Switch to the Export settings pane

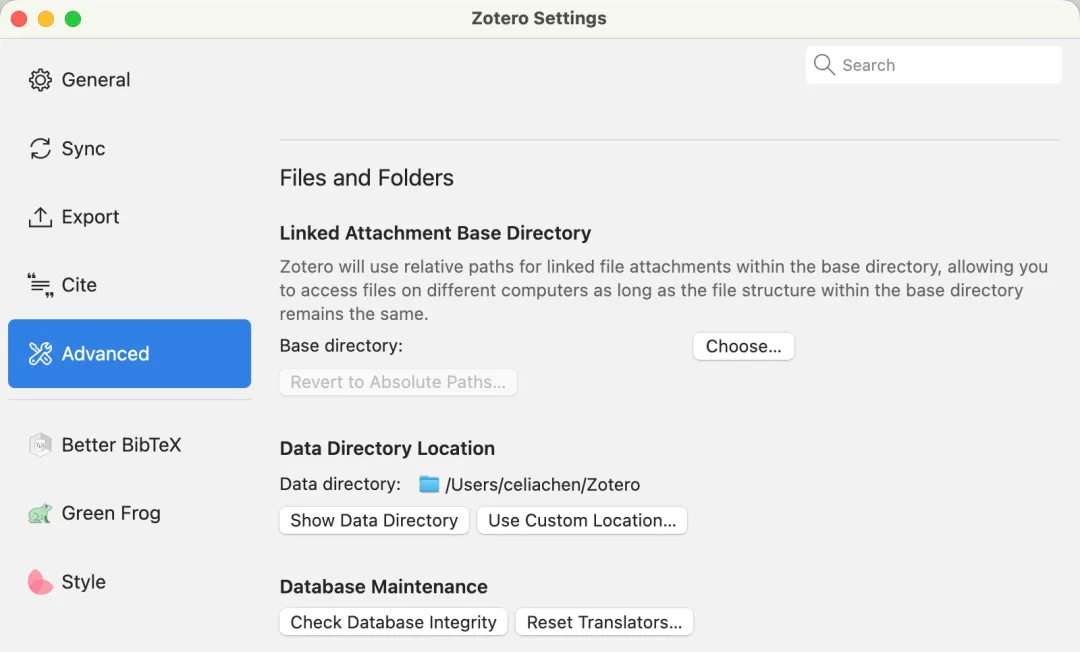(90, 217)
